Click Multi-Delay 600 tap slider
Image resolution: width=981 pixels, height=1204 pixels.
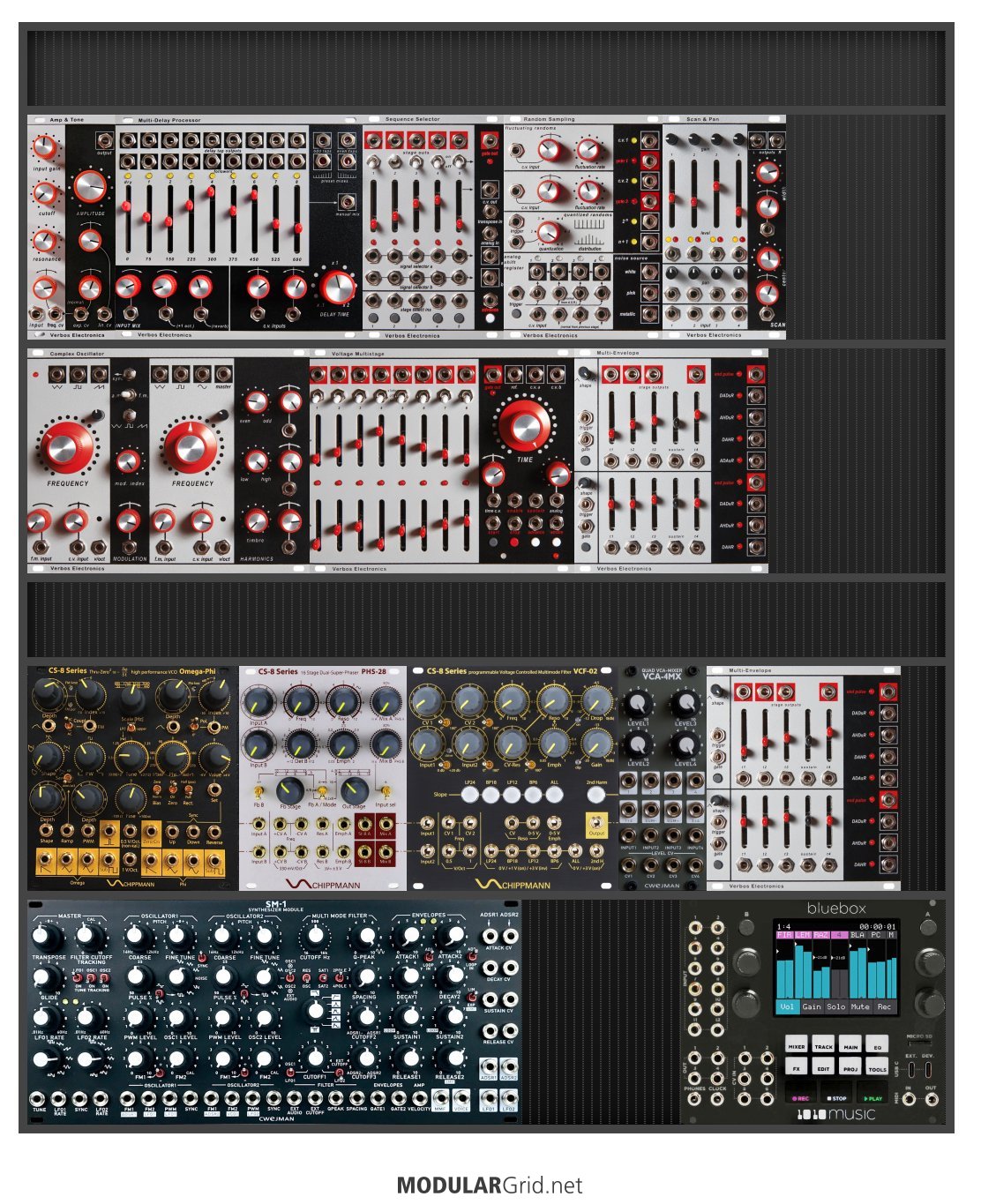297,218
